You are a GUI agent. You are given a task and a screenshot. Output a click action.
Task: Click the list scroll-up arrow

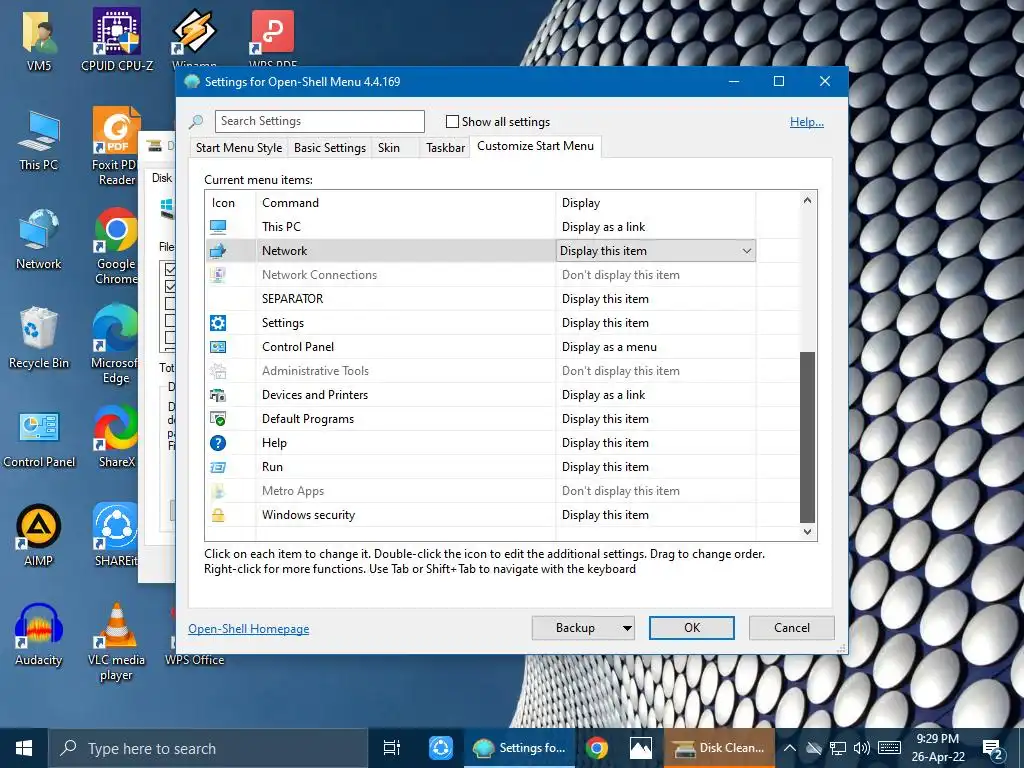(x=807, y=200)
